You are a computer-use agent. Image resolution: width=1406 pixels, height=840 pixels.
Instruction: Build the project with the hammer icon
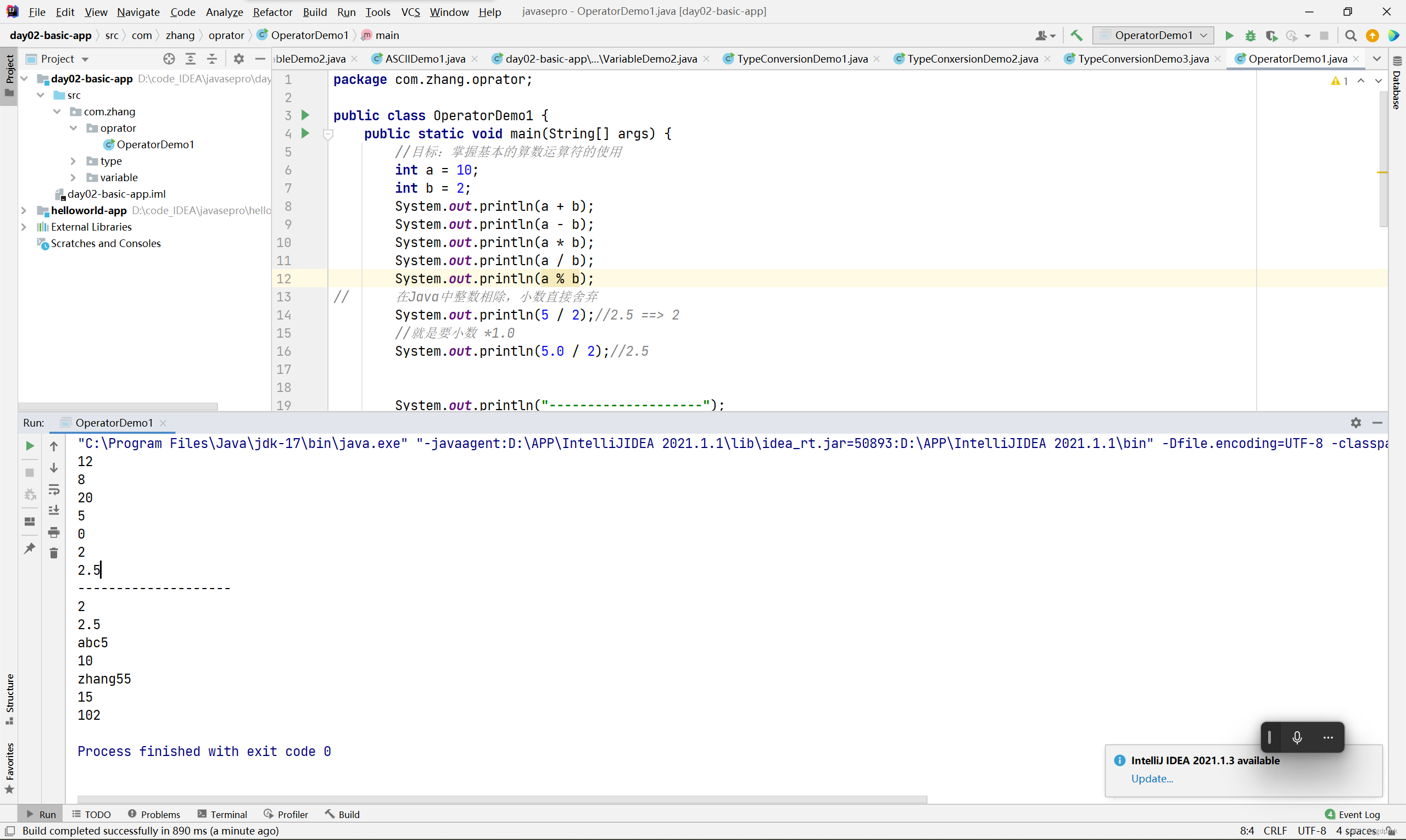[x=1076, y=36]
